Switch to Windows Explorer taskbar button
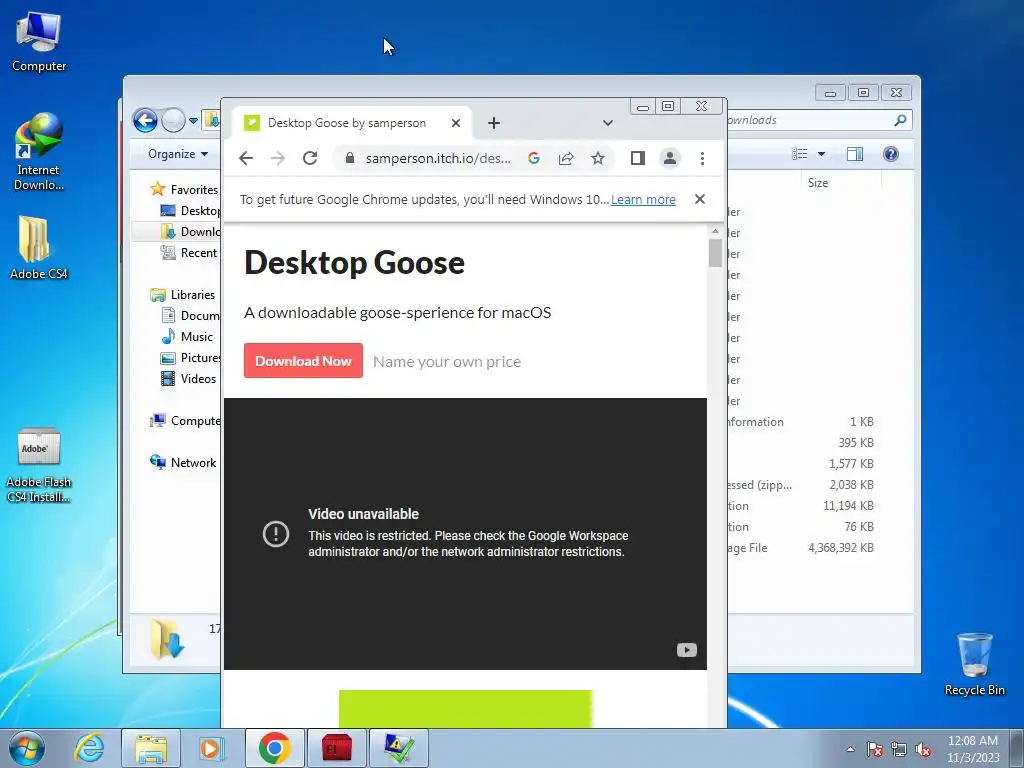The width and height of the screenshot is (1024, 768). pos(151,748)
